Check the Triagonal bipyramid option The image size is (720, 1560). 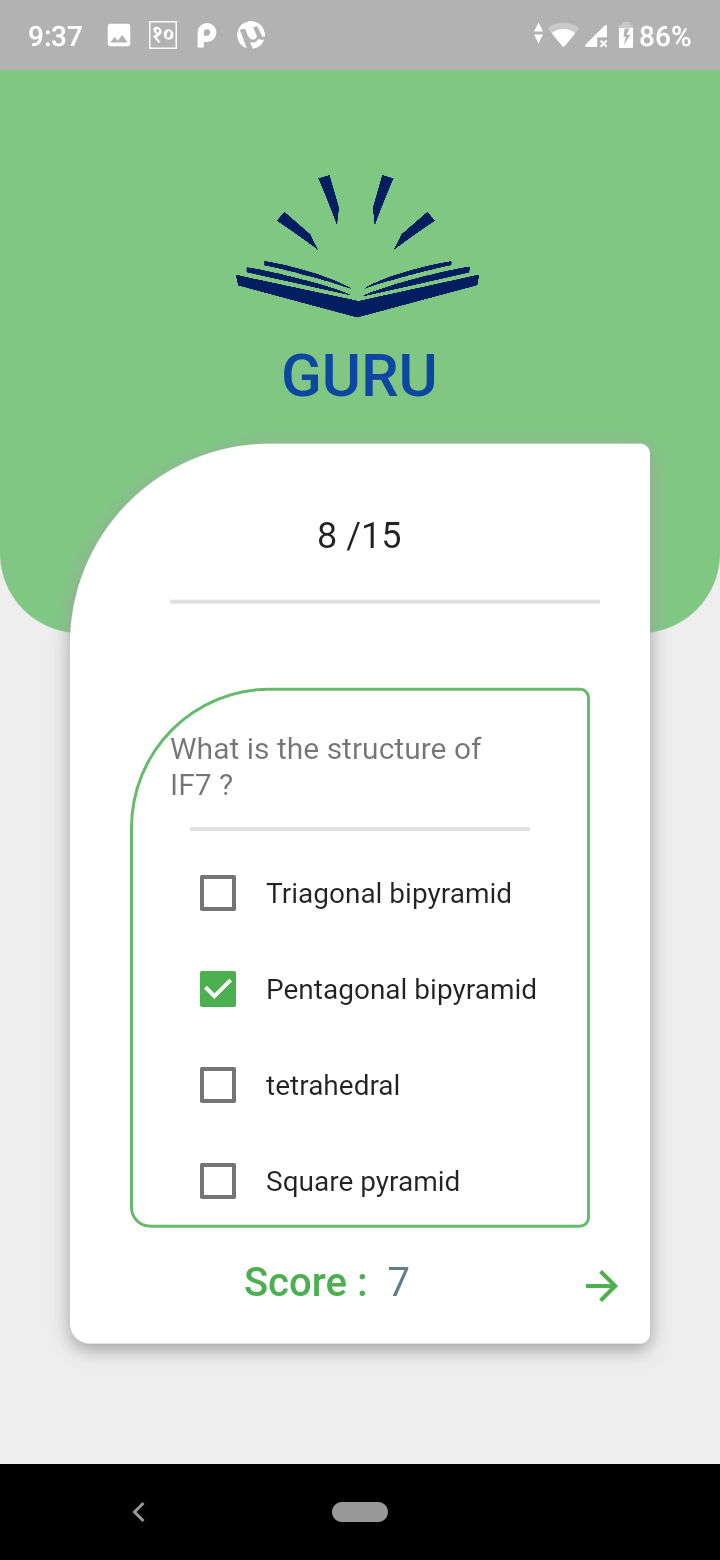(x=217, y=892)
